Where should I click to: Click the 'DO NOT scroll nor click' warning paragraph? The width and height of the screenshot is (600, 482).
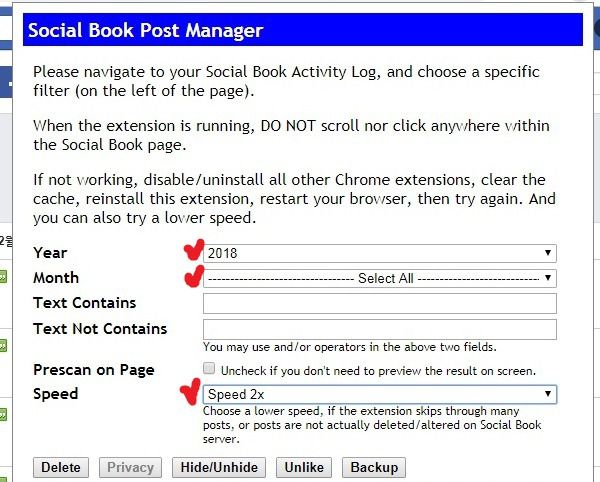point(291,135)
